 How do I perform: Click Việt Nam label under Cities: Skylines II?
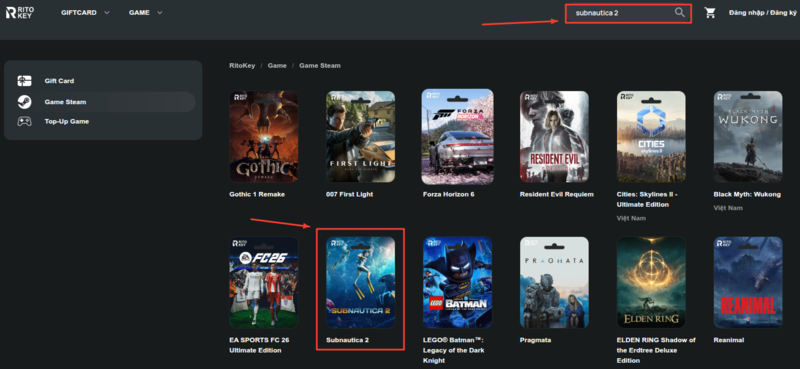(631, 218)
